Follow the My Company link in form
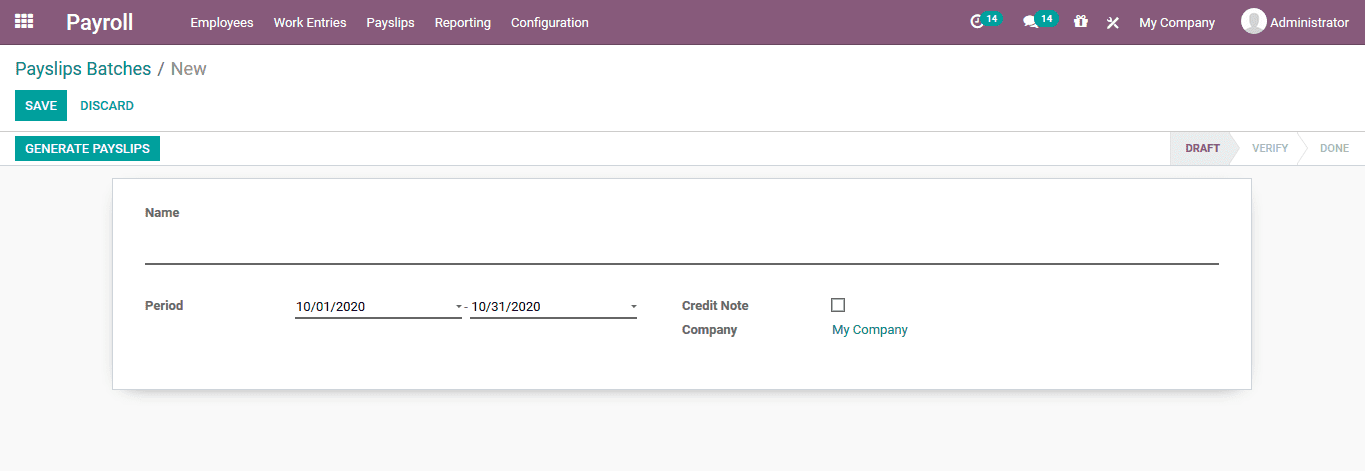The width and height of the screenshot is (1365, 471). click(x=870, y=330)
